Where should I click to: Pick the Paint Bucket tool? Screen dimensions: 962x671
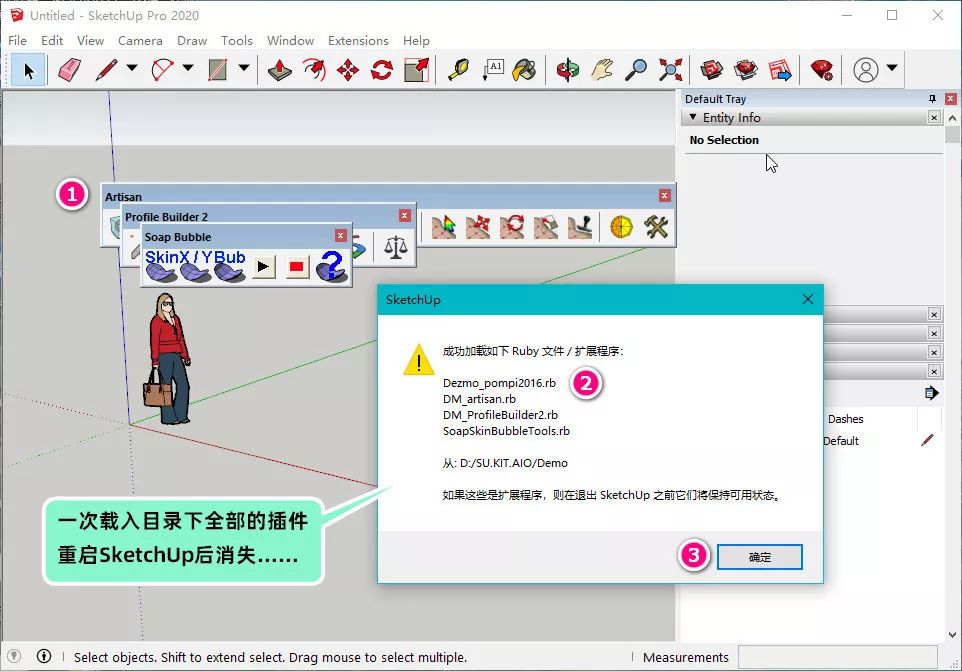pyautogui.click(x=522, y=69)
